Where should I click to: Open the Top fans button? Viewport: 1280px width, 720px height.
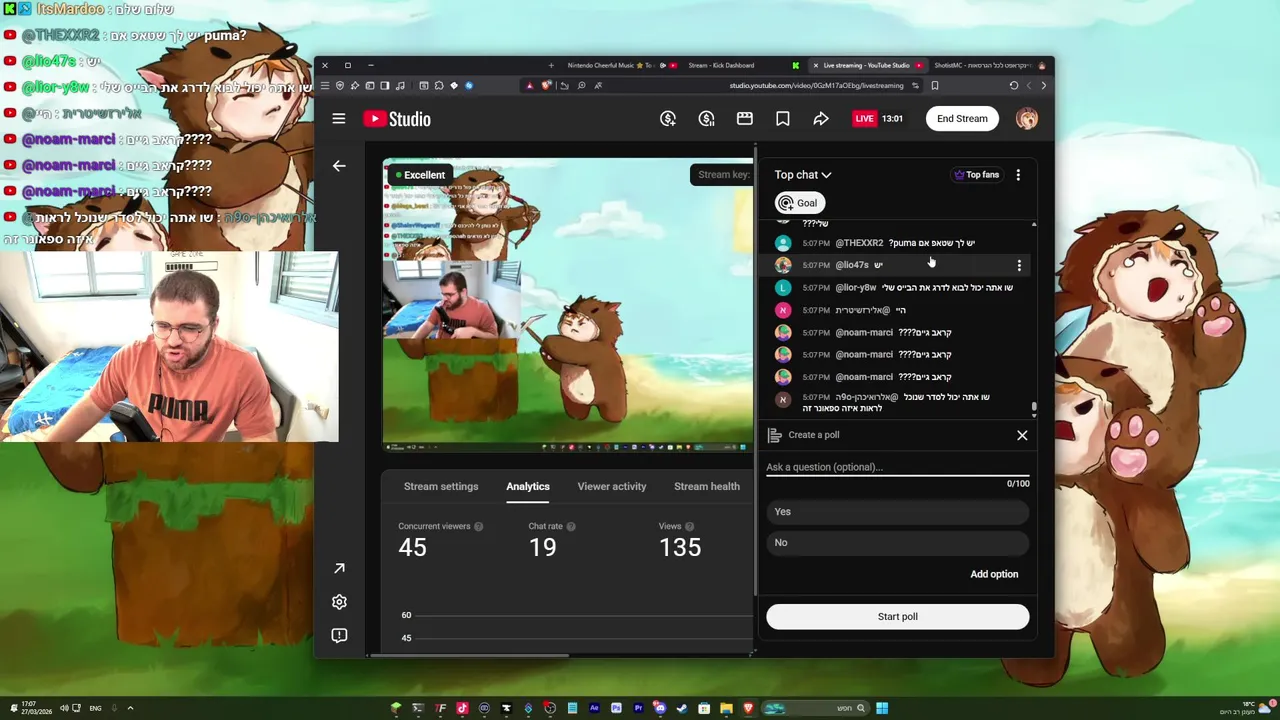(977, 175)
